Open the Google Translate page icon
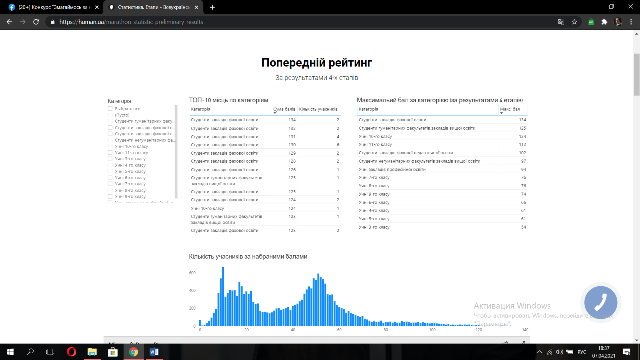The image size is (640, 360). [x=561, y=22]
